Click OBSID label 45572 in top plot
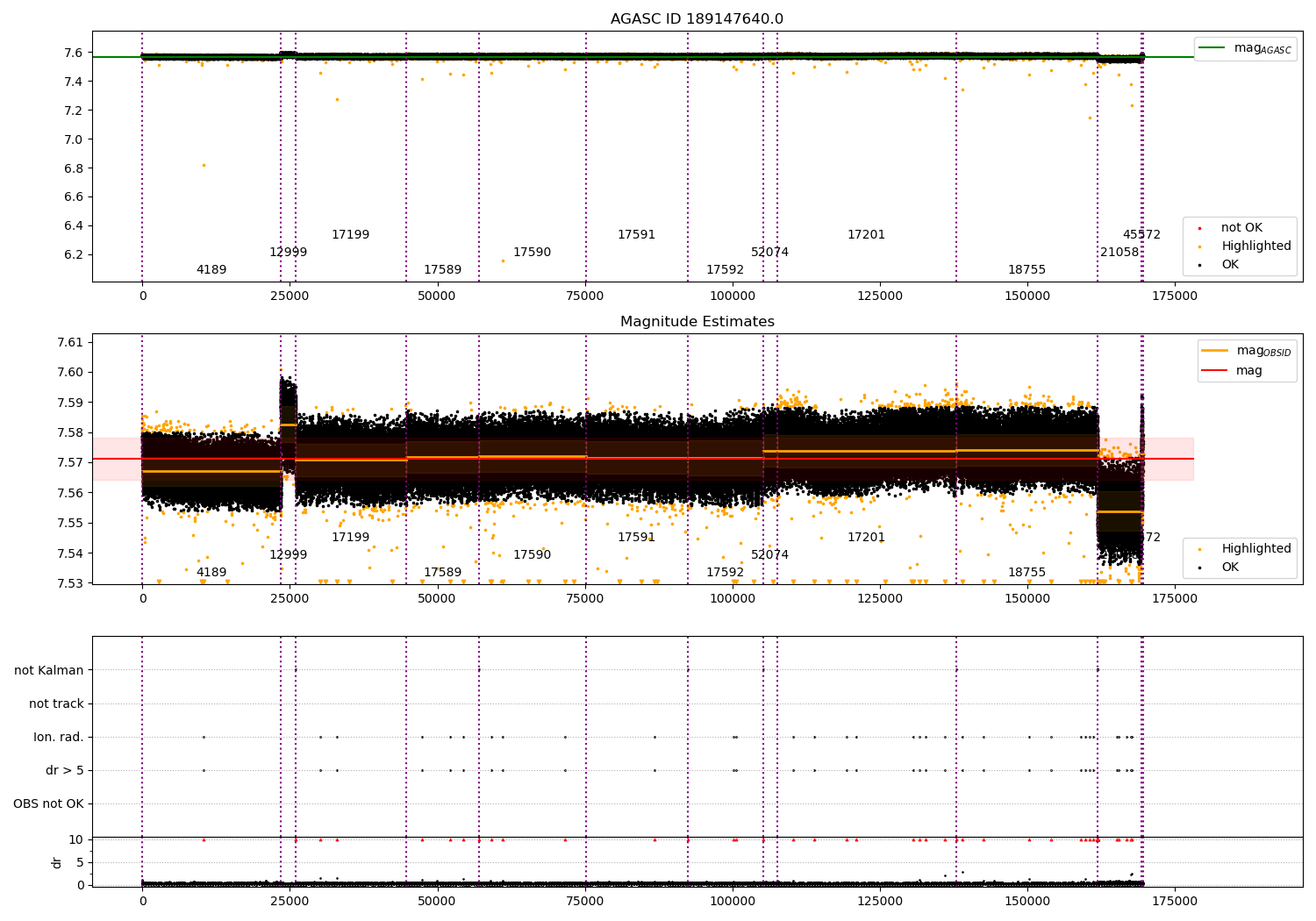The height and width of the screenshot is (921, 1316). [x=1141, y=235]
